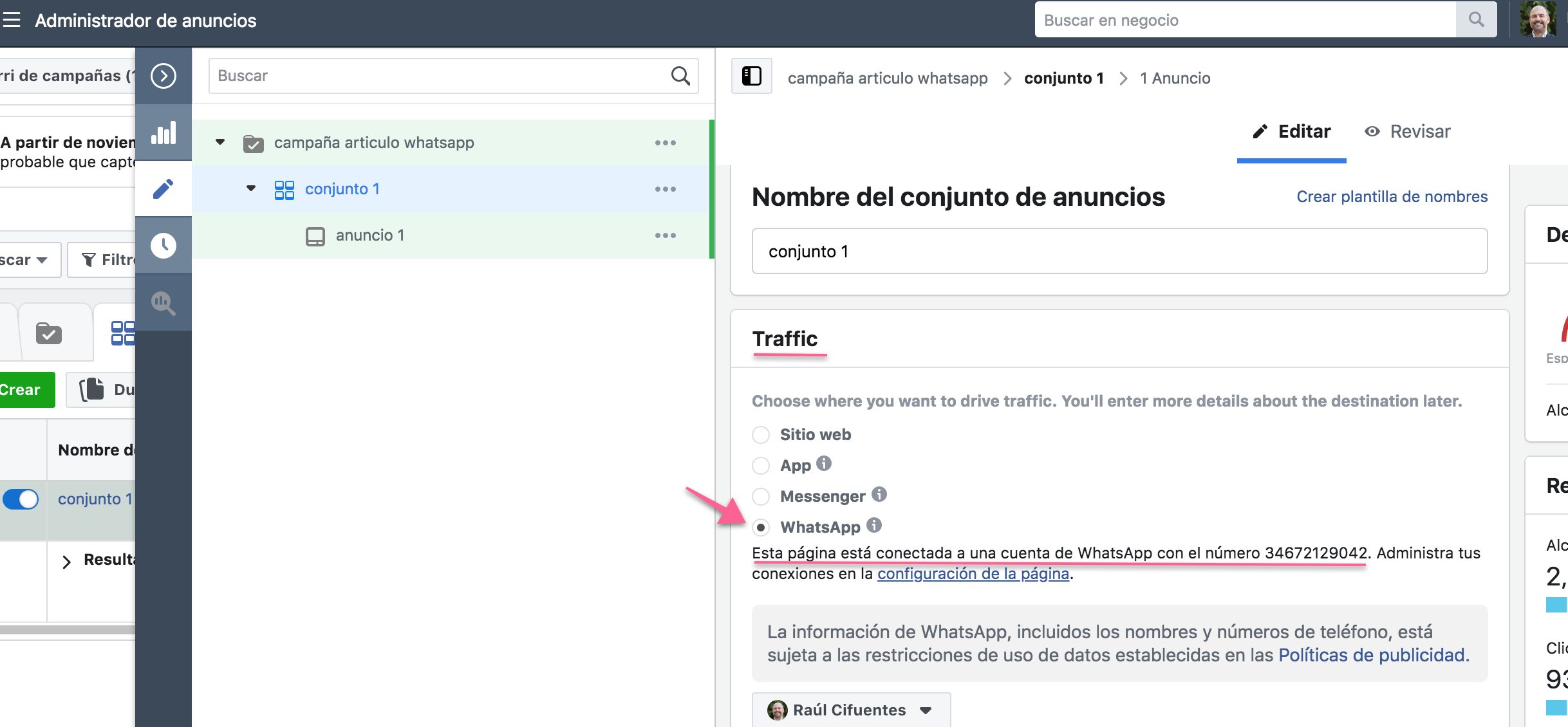
Task: Go to campaña articulo whatsapp breadcrumb
Action: point(888,78)
